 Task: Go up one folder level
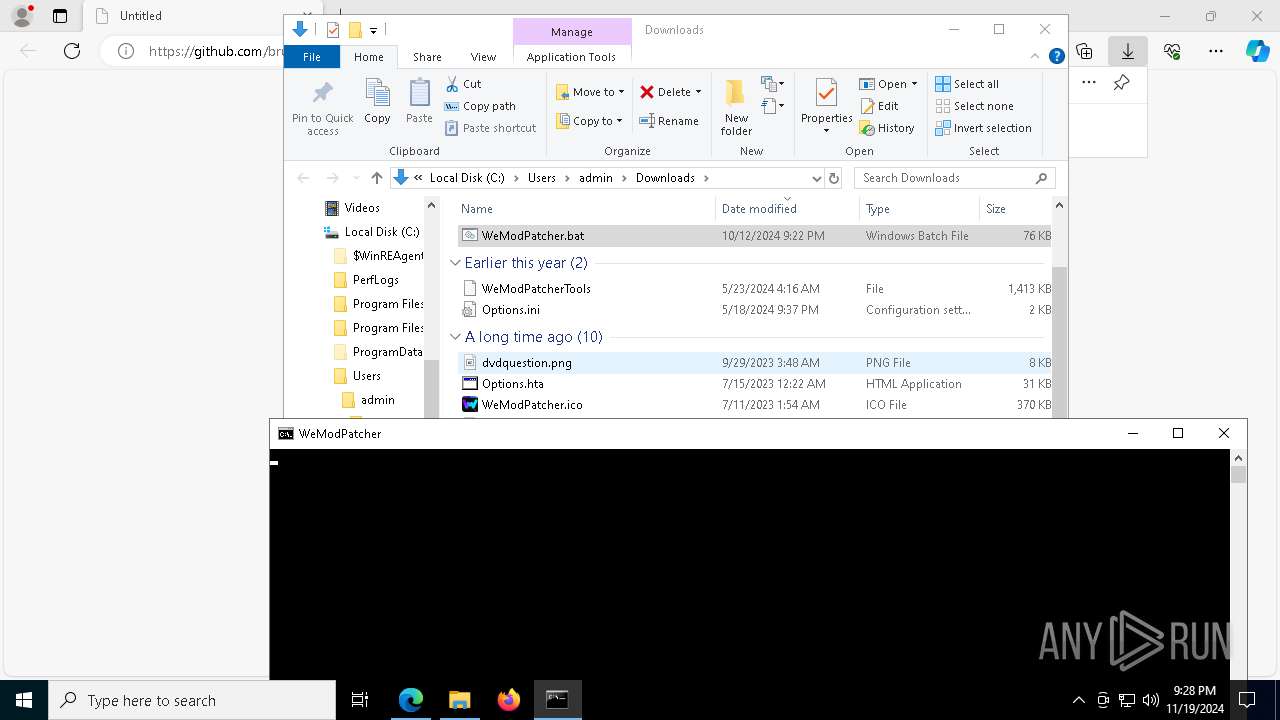(x=376, y=178)
